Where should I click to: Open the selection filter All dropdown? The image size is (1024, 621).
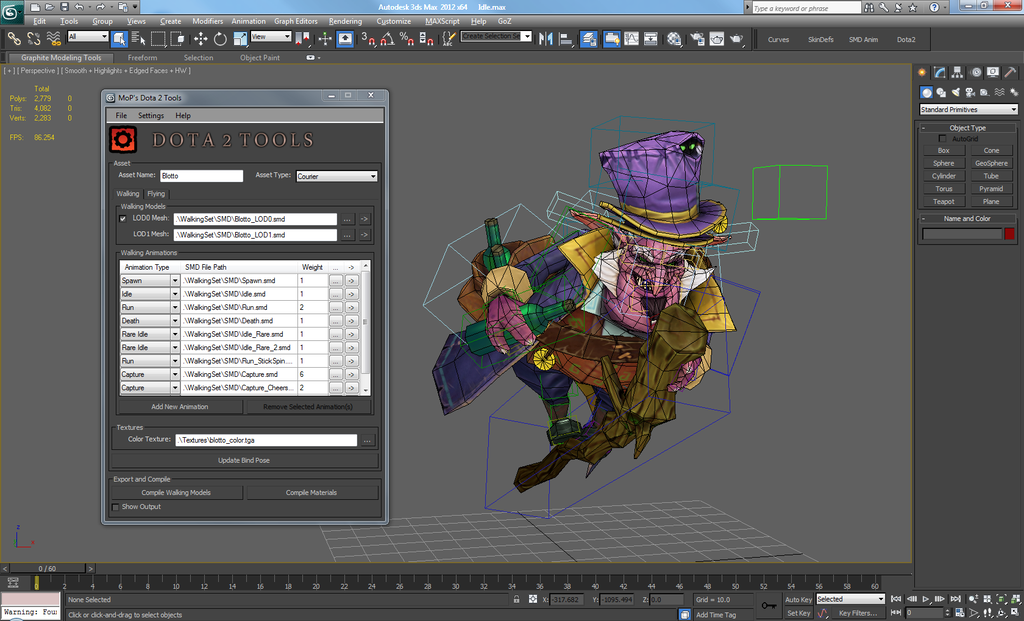pos(88,37)
